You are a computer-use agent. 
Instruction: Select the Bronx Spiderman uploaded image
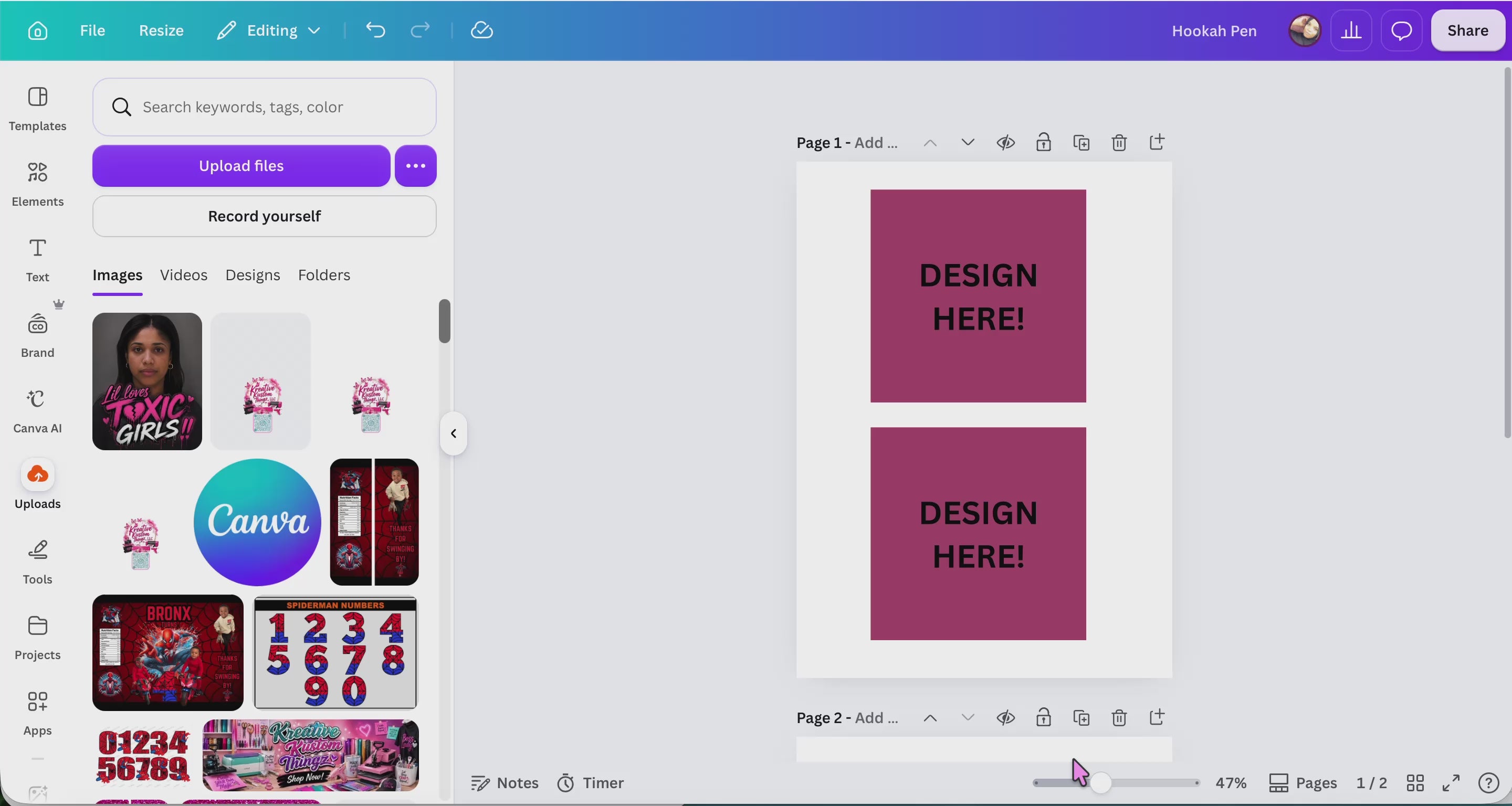pos(167,652)
